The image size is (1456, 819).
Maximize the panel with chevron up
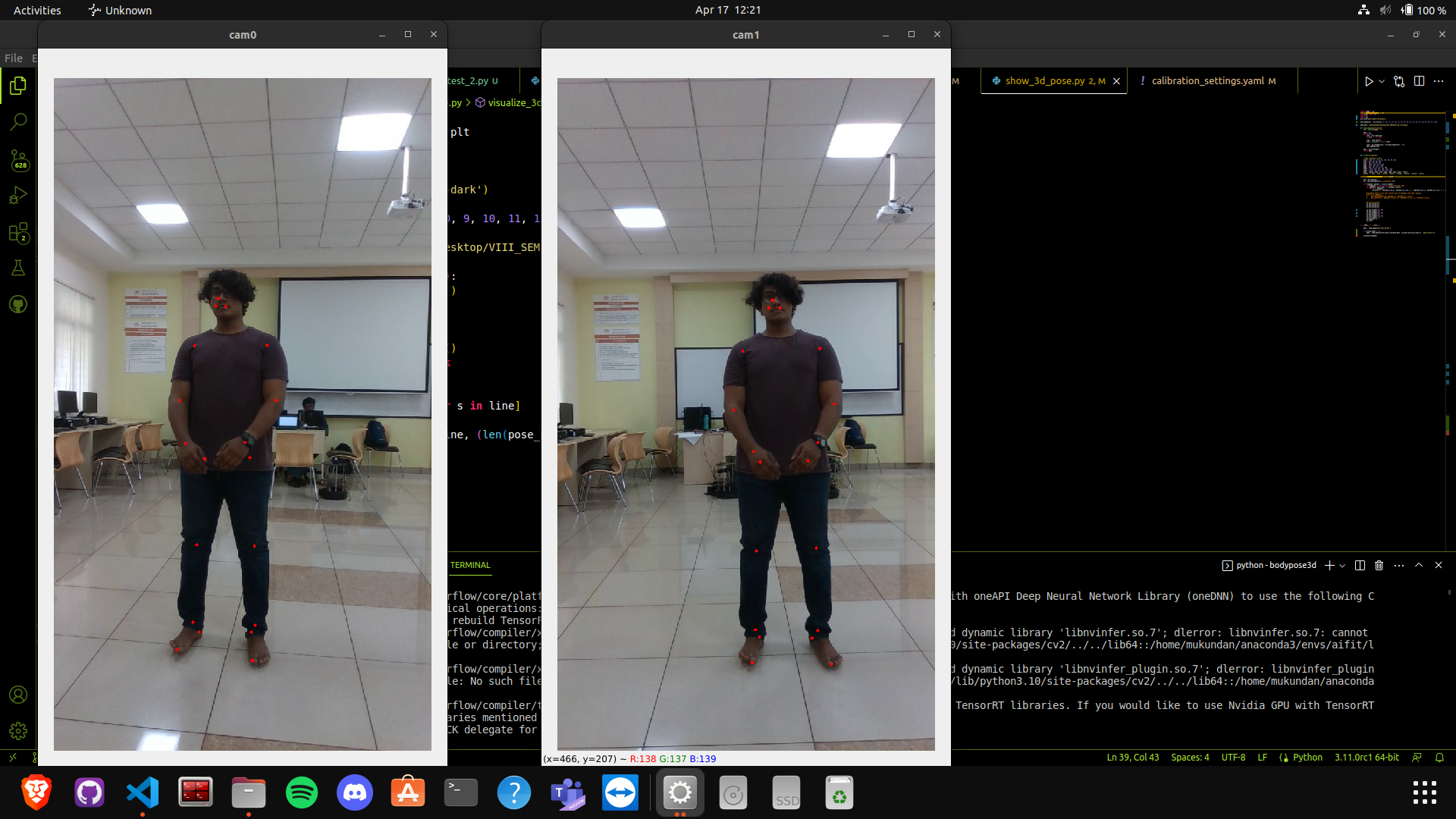(1419, 565)
